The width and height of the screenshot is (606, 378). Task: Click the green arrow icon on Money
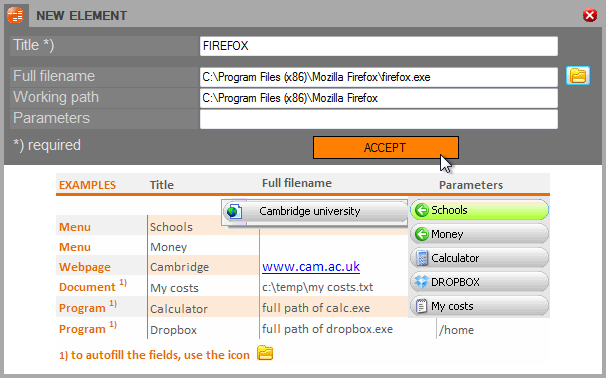pyautogui.click(x=422, y=234)
